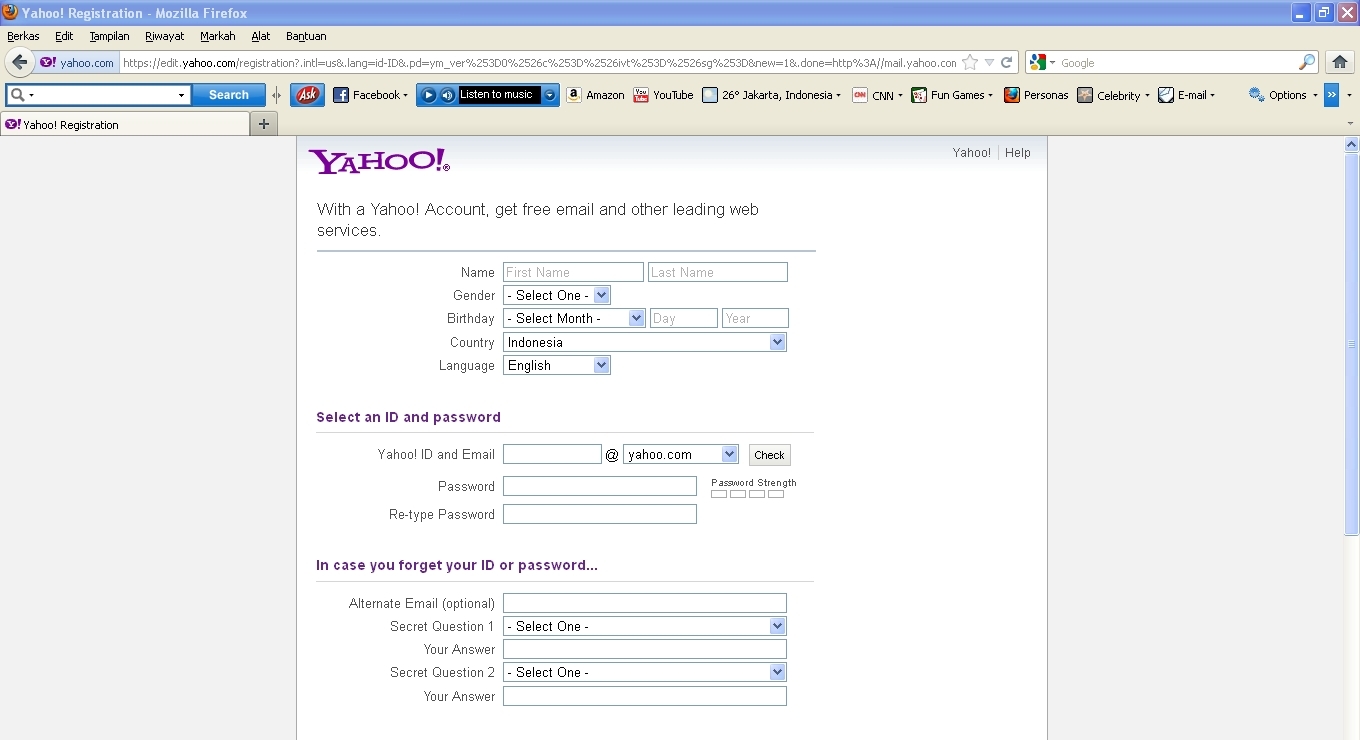Open the toolbar Options gear menu
This screenshot has height=740, width=1360.
click(x=1283, y=95)
